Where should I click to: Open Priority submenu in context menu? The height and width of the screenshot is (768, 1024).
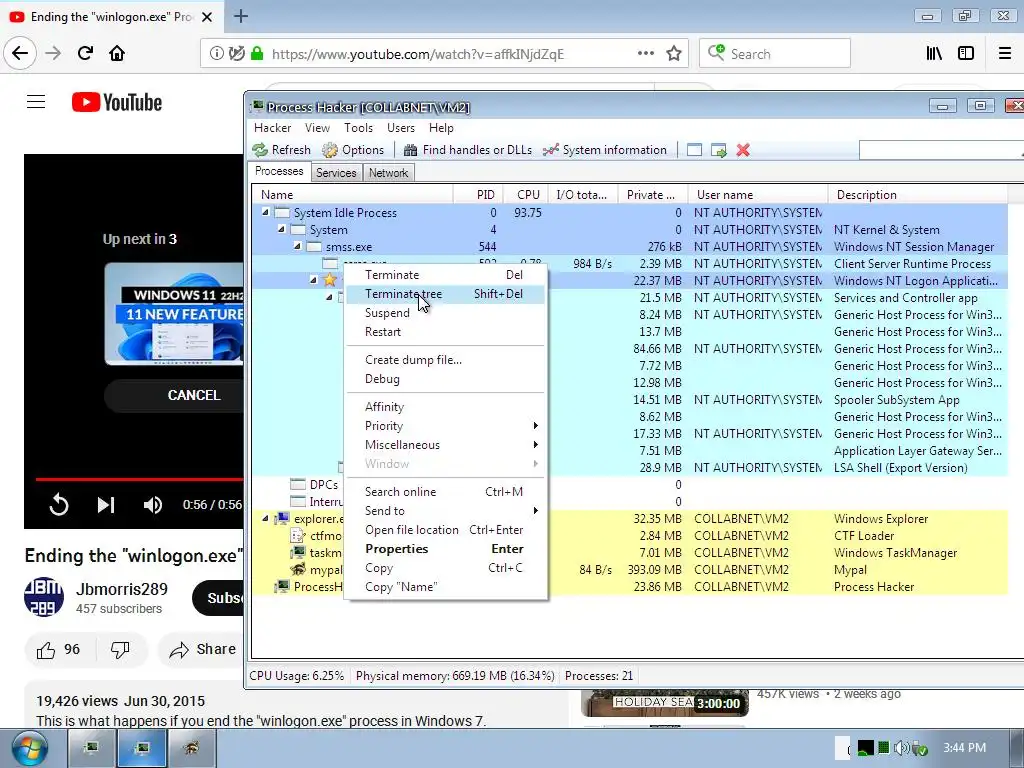(x=445, y=426)
